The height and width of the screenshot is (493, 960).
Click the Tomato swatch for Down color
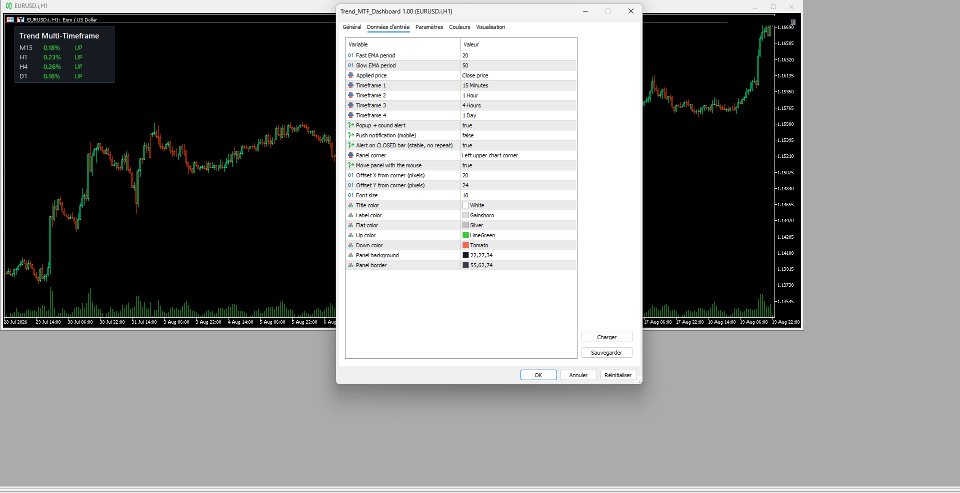point(465,245)
